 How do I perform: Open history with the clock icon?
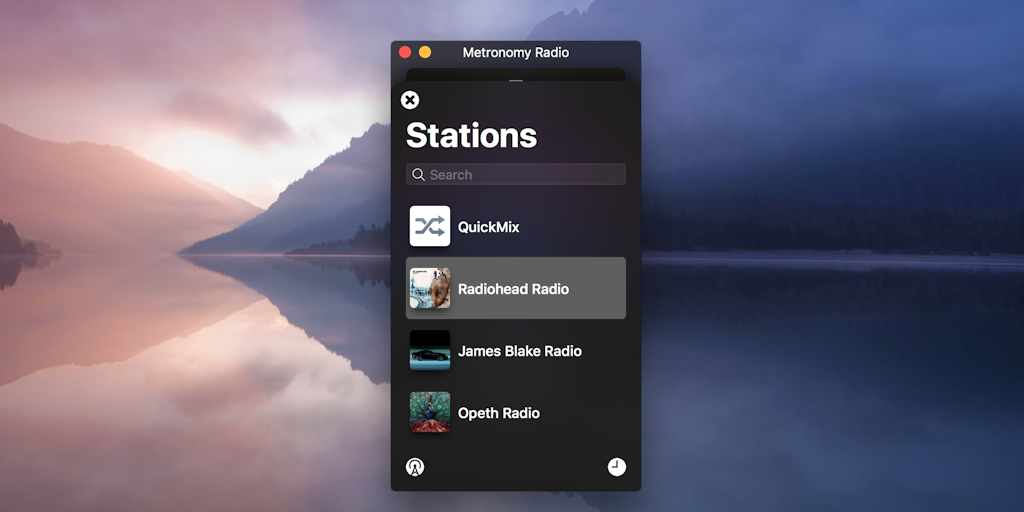pos(616,467)
